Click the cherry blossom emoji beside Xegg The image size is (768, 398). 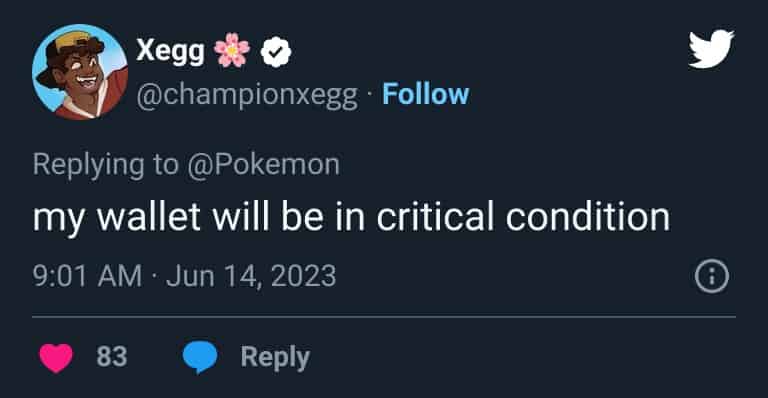pos(232,50)
